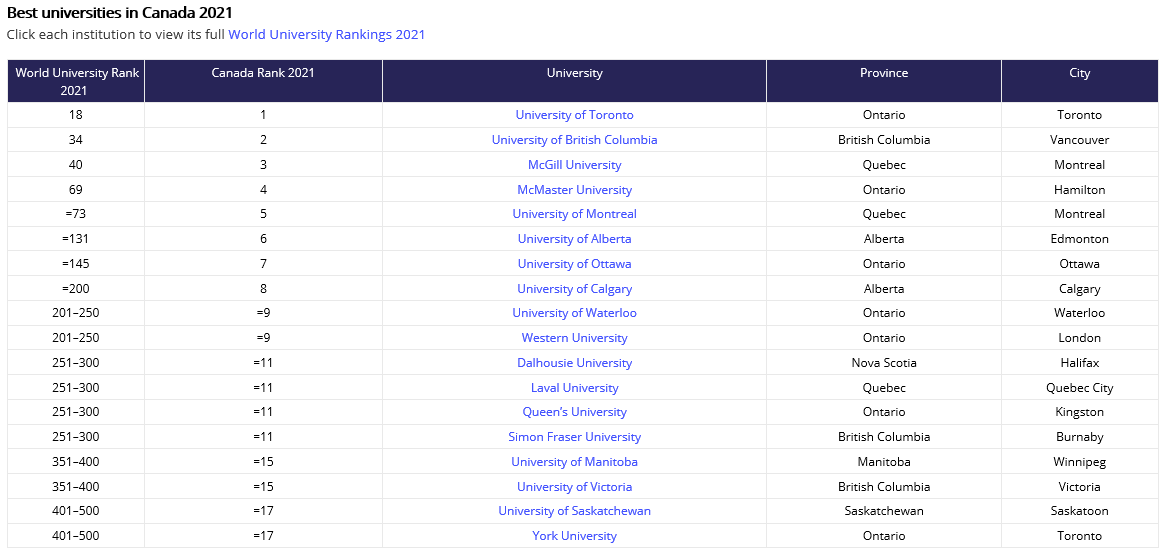
Task: Click the Hamilton city cell
Action: pyautogui.click(x=1080, y=190)
